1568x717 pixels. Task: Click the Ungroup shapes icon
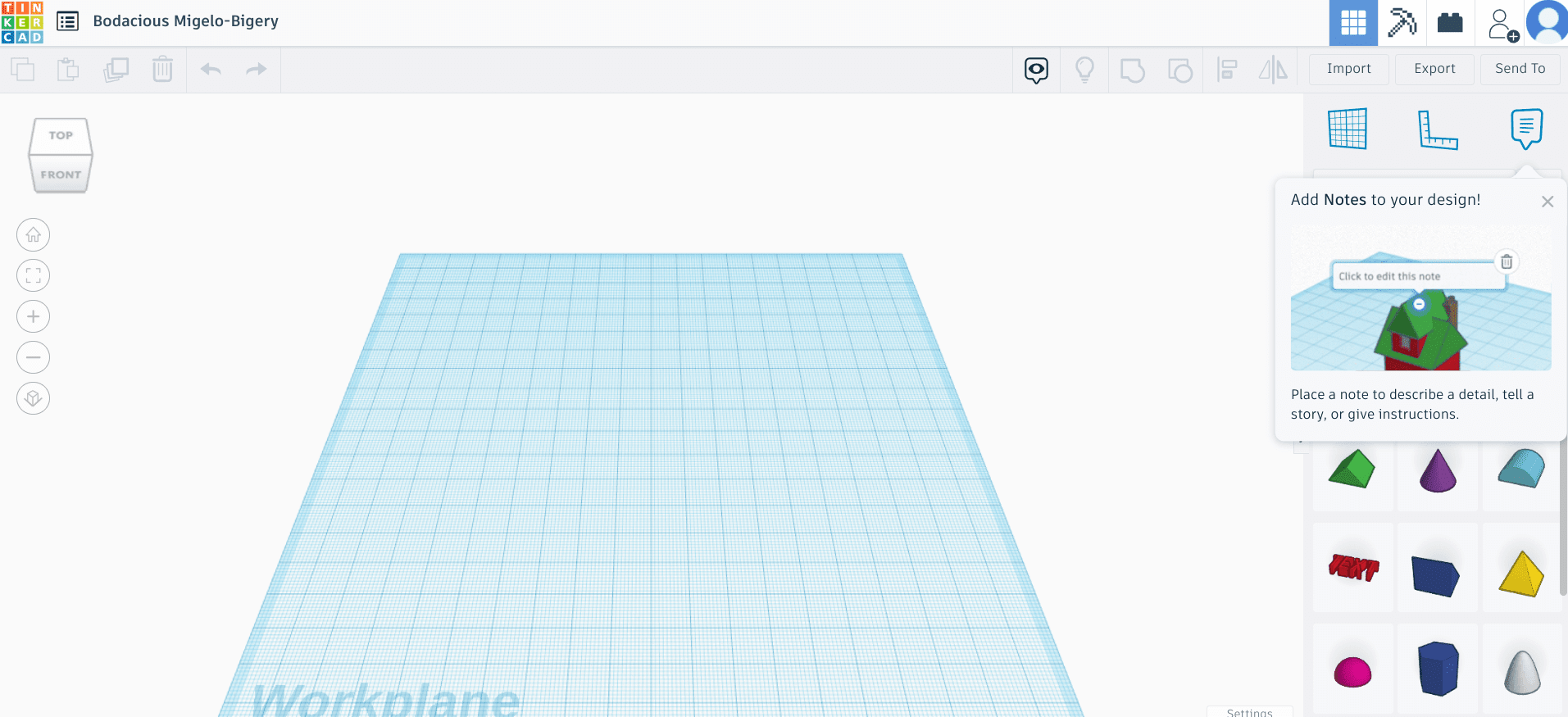pos(1179,70)
